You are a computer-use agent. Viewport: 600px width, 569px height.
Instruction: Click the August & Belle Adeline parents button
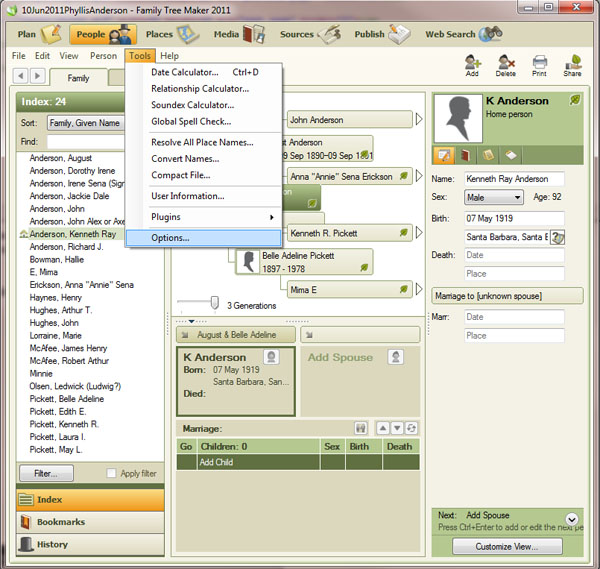[236, 334]
